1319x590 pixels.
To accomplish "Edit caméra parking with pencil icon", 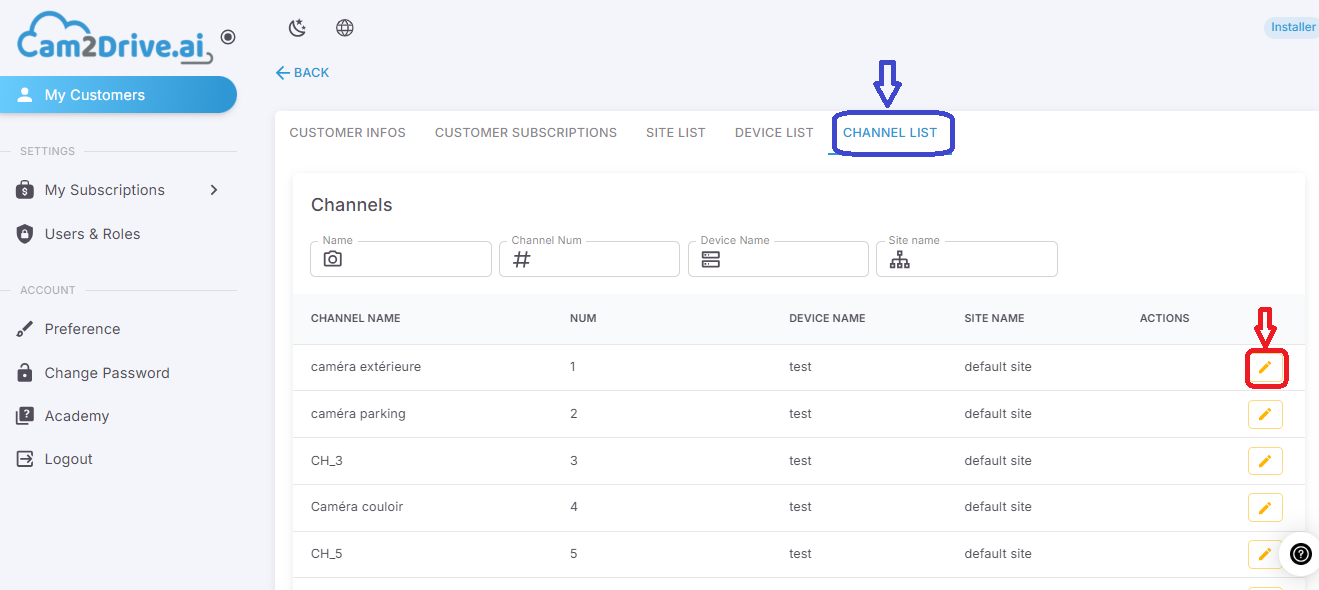I will (1265, 414).
